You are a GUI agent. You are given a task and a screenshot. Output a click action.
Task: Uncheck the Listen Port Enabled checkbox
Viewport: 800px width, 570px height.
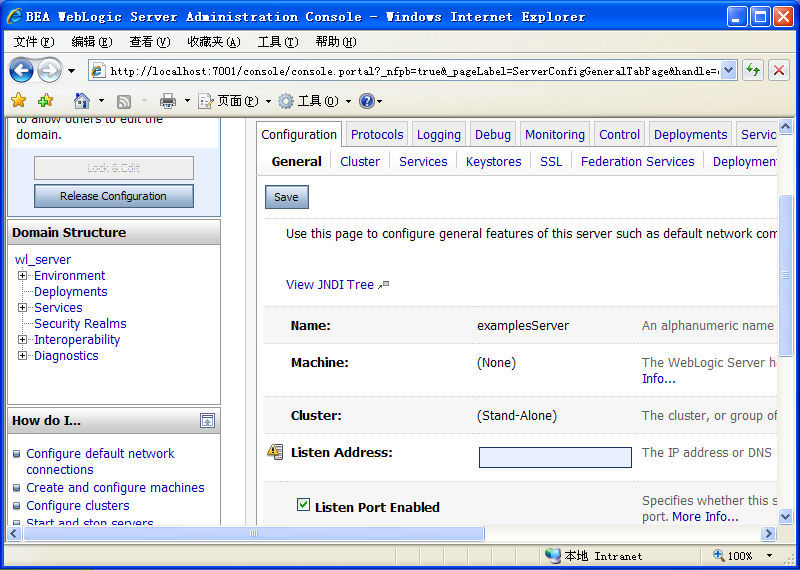pyautogui.click(x=304, y=505)
